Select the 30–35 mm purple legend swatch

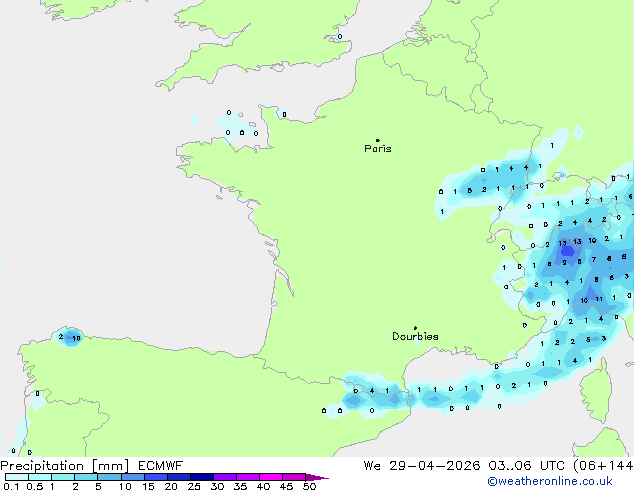[224, 477]
